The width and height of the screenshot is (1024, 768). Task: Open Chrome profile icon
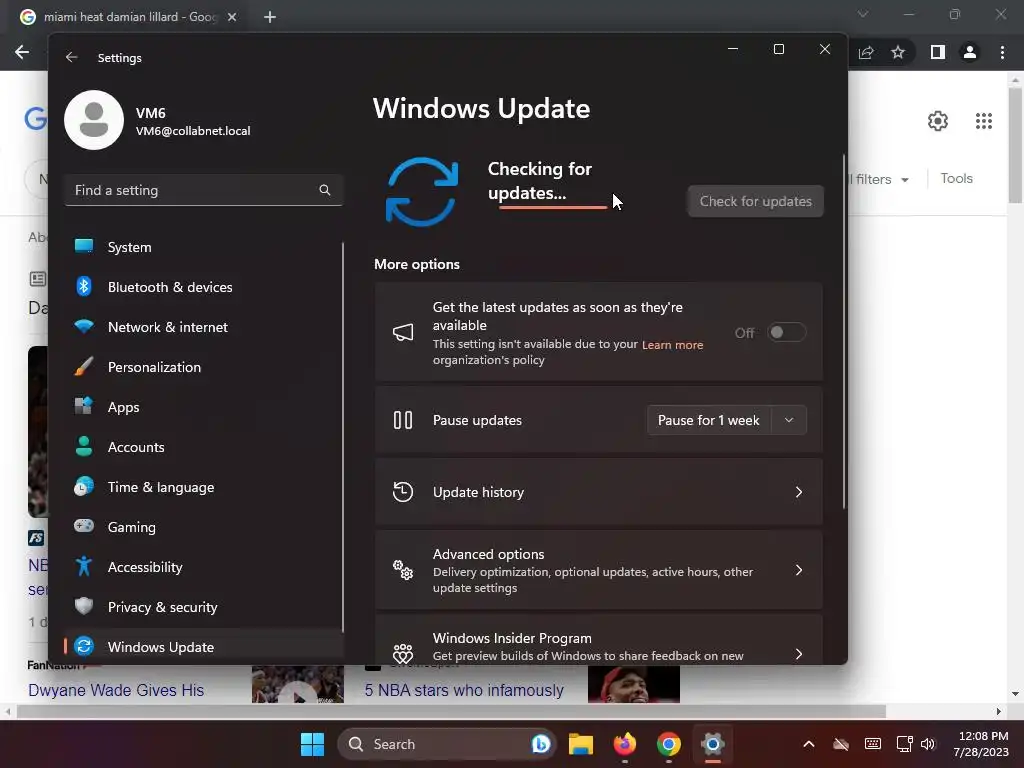(x=970, y=52)
